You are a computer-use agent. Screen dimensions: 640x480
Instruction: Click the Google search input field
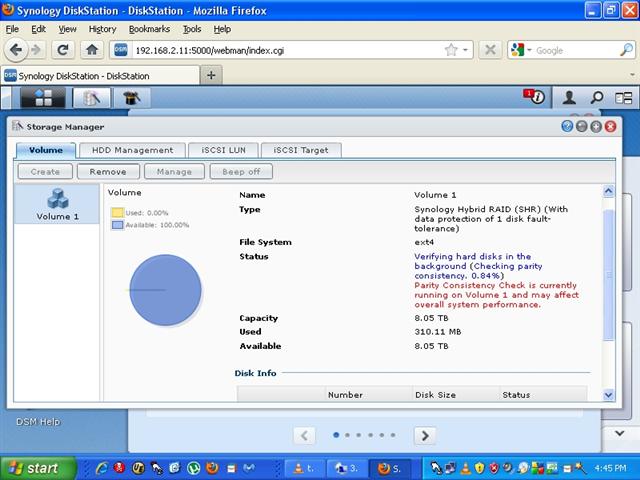576,51
